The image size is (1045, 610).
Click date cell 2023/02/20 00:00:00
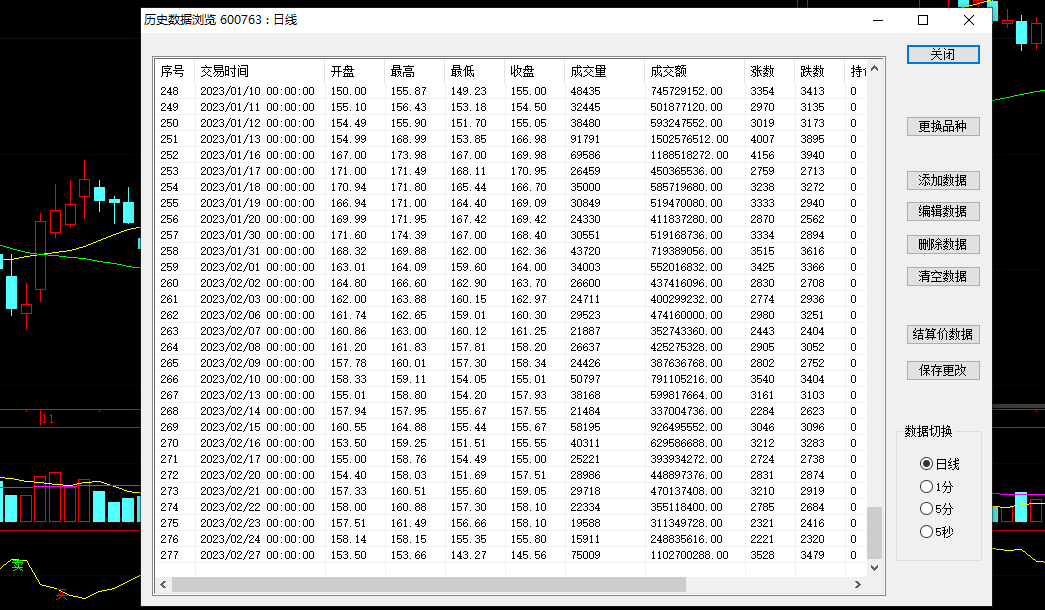click(257, 475)
